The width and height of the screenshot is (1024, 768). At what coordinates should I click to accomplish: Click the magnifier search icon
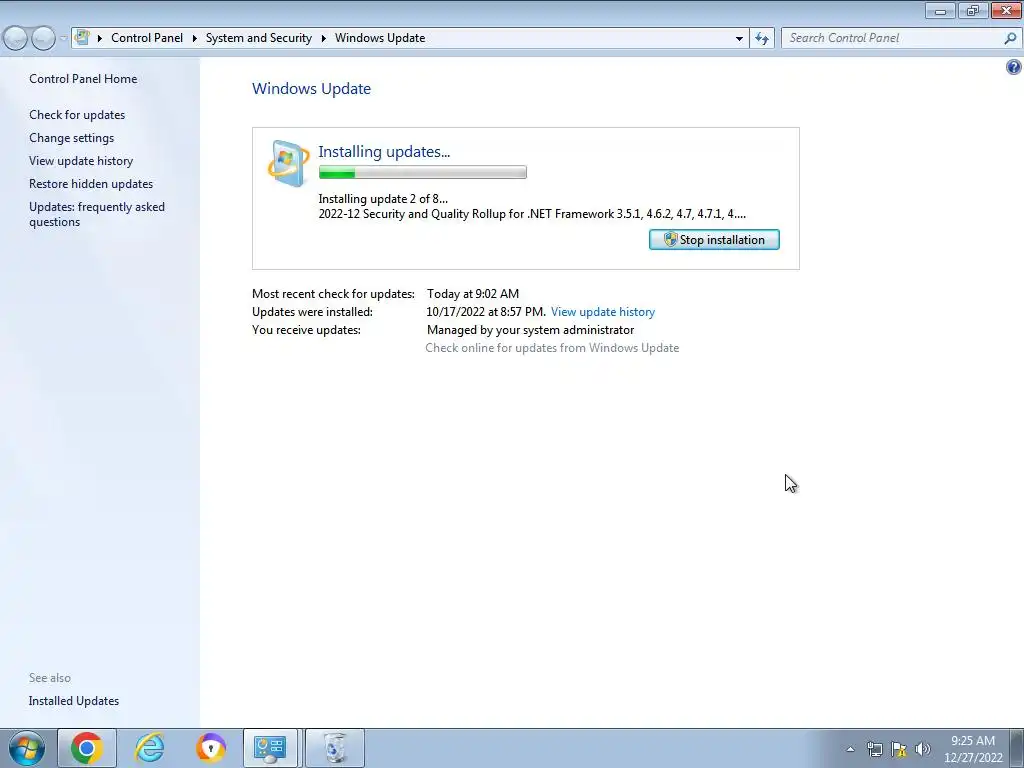click(1010, 38)
